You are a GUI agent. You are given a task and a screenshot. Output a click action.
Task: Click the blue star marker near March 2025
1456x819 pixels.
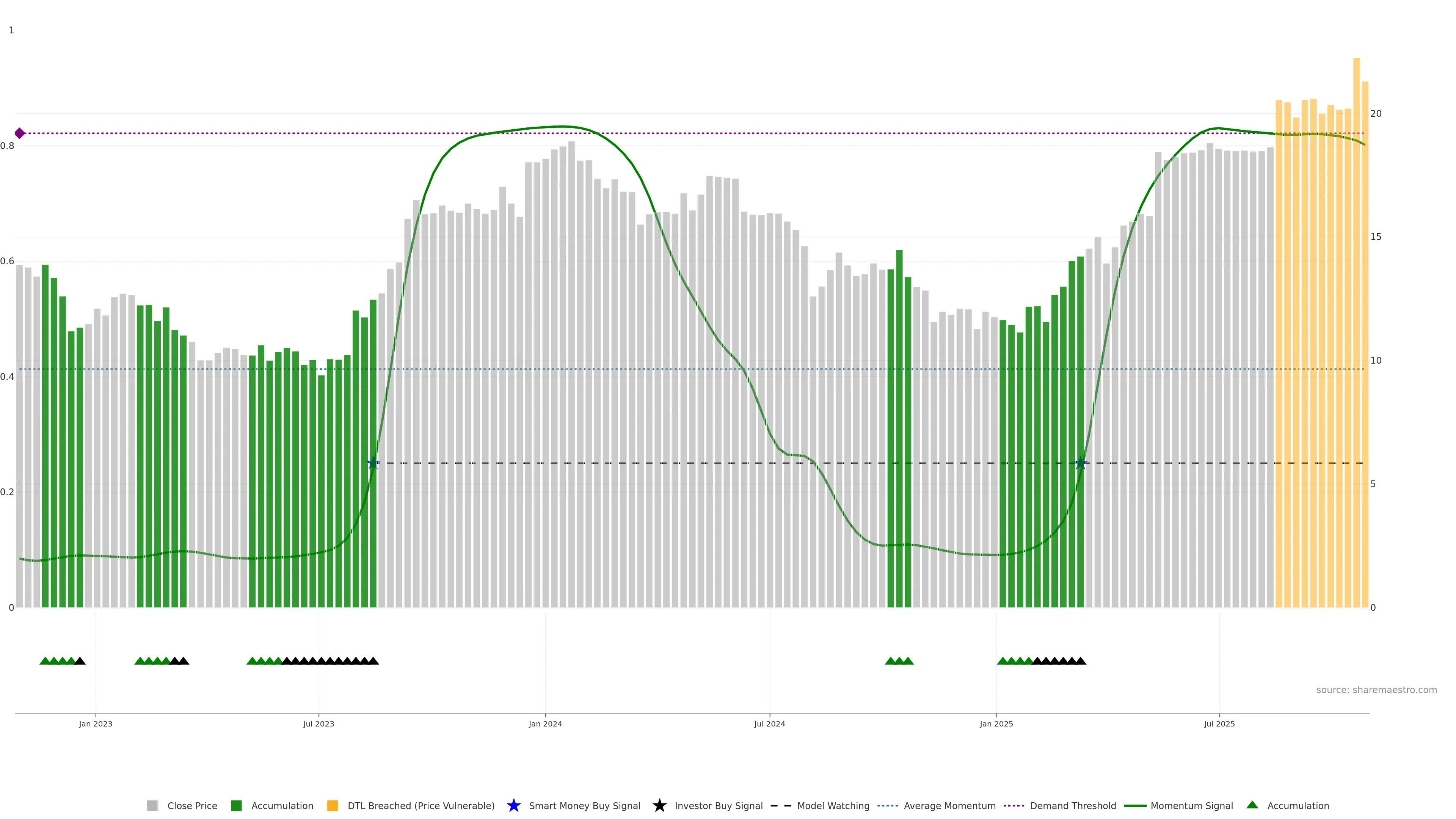click(x=1080, y=463)
